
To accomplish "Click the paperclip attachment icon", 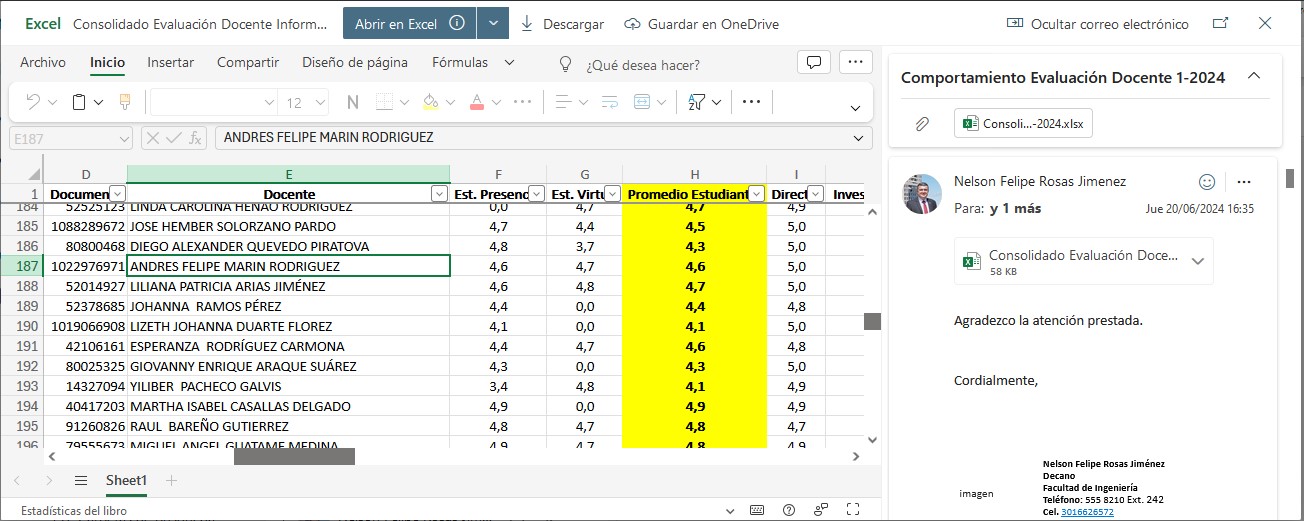I will point(922,124).
